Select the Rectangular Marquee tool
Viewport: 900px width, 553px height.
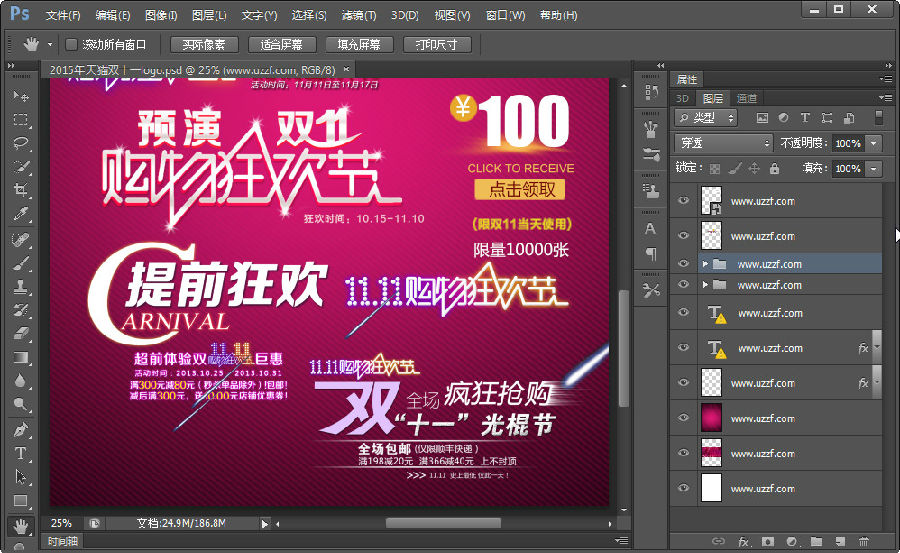point(21,119)
